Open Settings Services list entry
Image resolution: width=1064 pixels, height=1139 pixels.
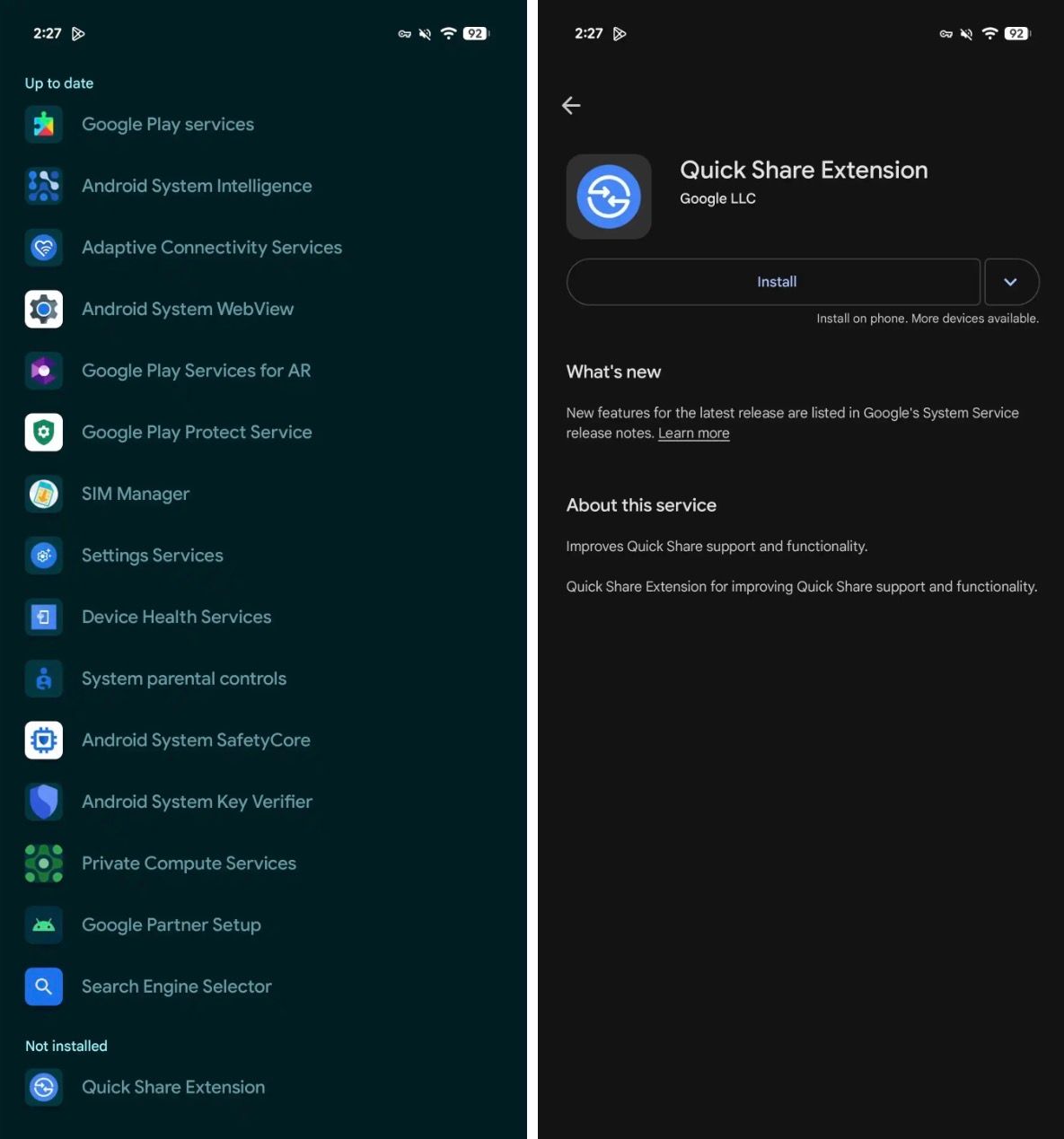(152, 556)
